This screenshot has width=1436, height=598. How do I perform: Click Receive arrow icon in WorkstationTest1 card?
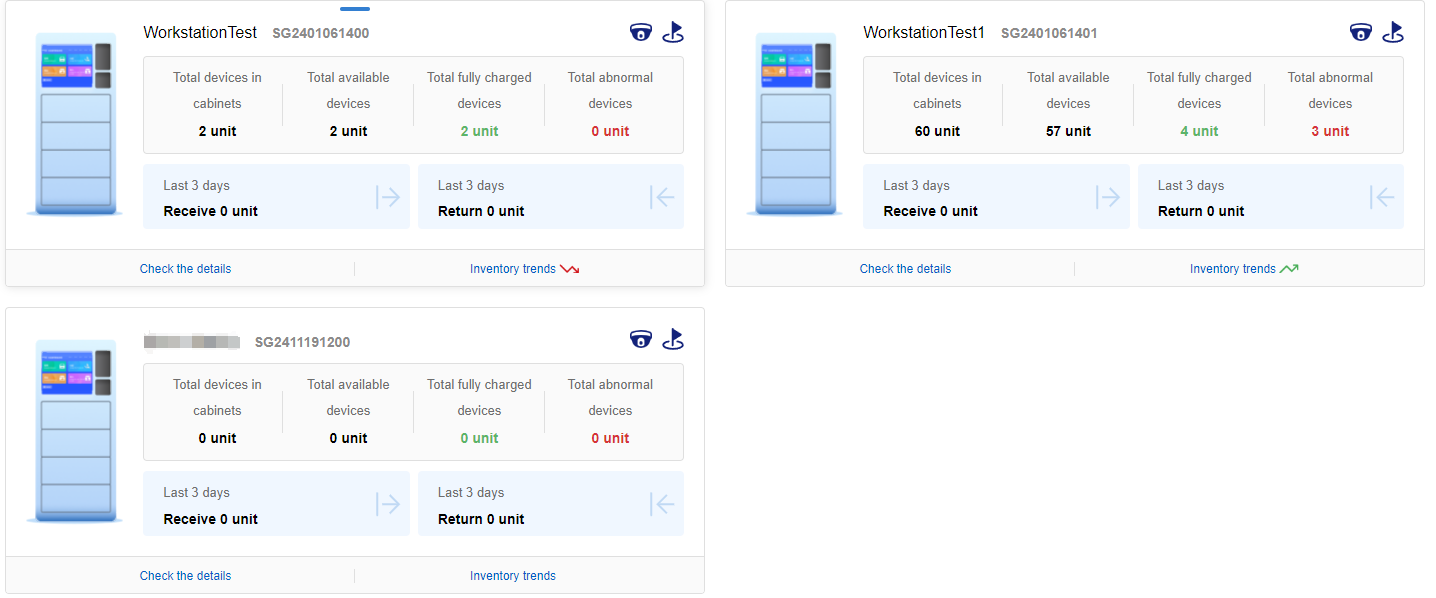point(1108,197)
